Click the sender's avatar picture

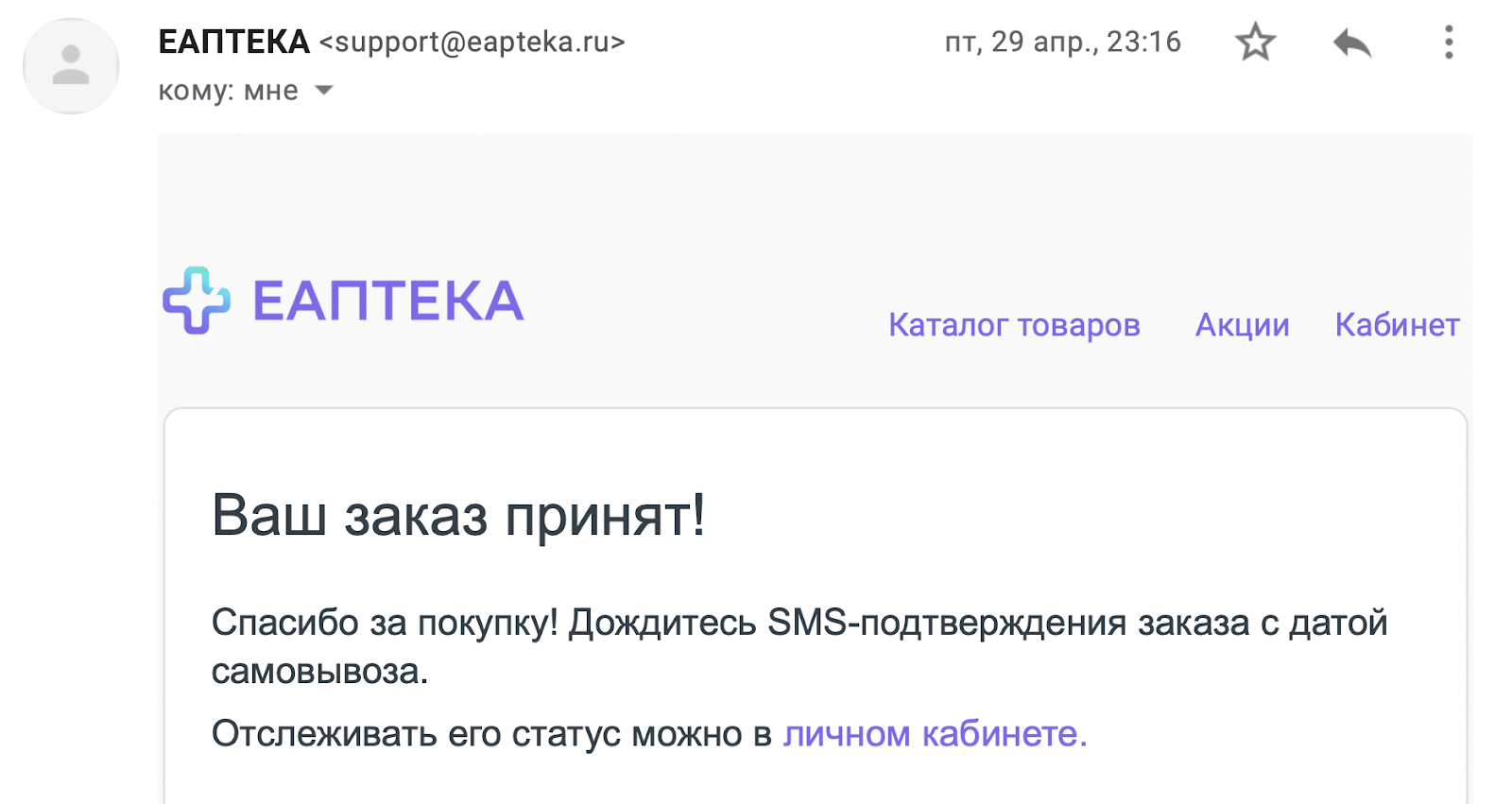[x=71, y=66]
